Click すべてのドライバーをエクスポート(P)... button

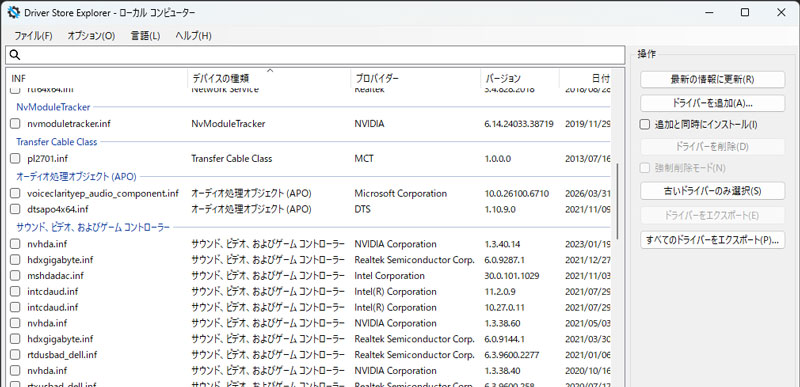[x=712, y=240]
